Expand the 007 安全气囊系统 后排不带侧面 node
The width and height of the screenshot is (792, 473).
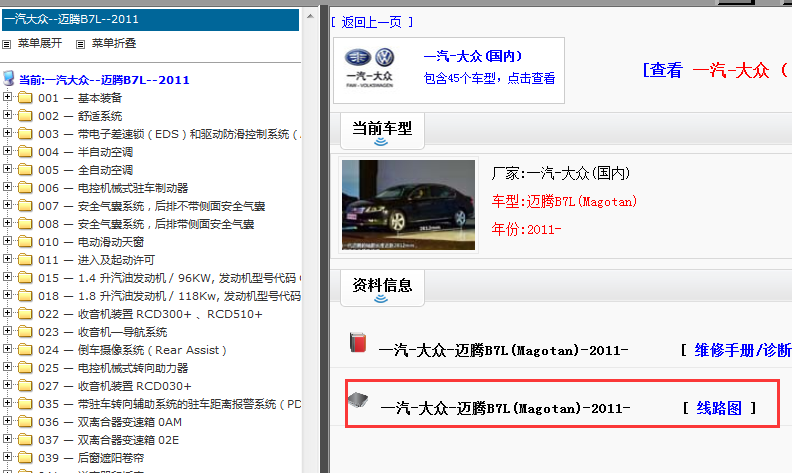point(7,205)
